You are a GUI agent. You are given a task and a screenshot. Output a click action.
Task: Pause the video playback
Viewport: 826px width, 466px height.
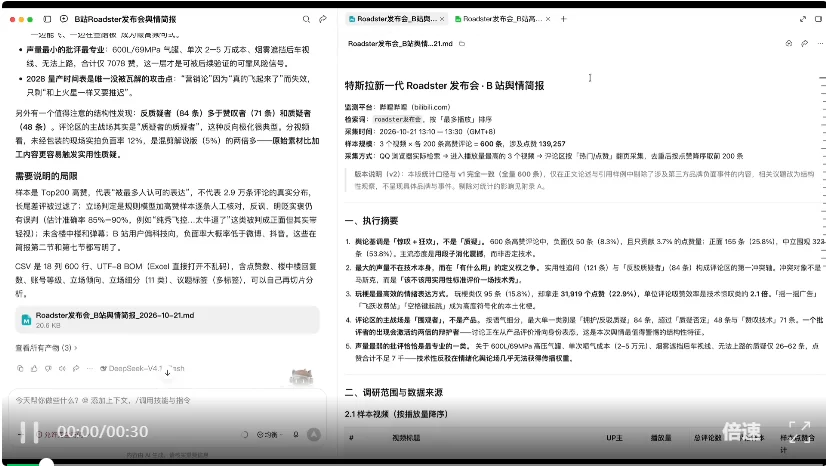coord(30,432)
